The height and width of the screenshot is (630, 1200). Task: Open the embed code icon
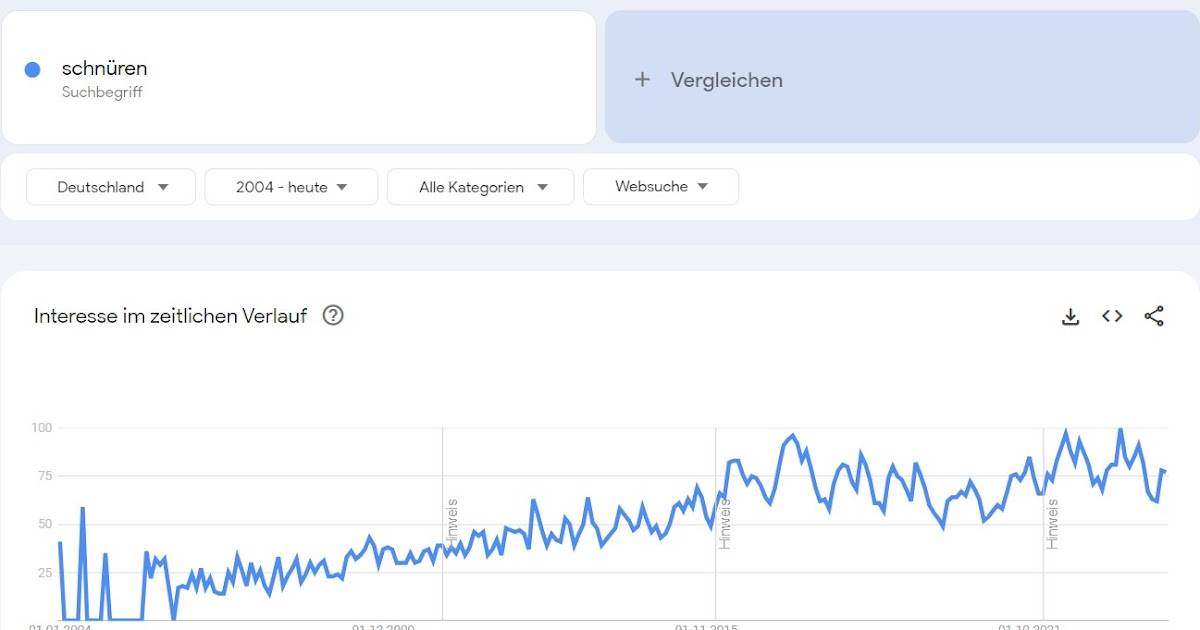[x=1112, y=316]
